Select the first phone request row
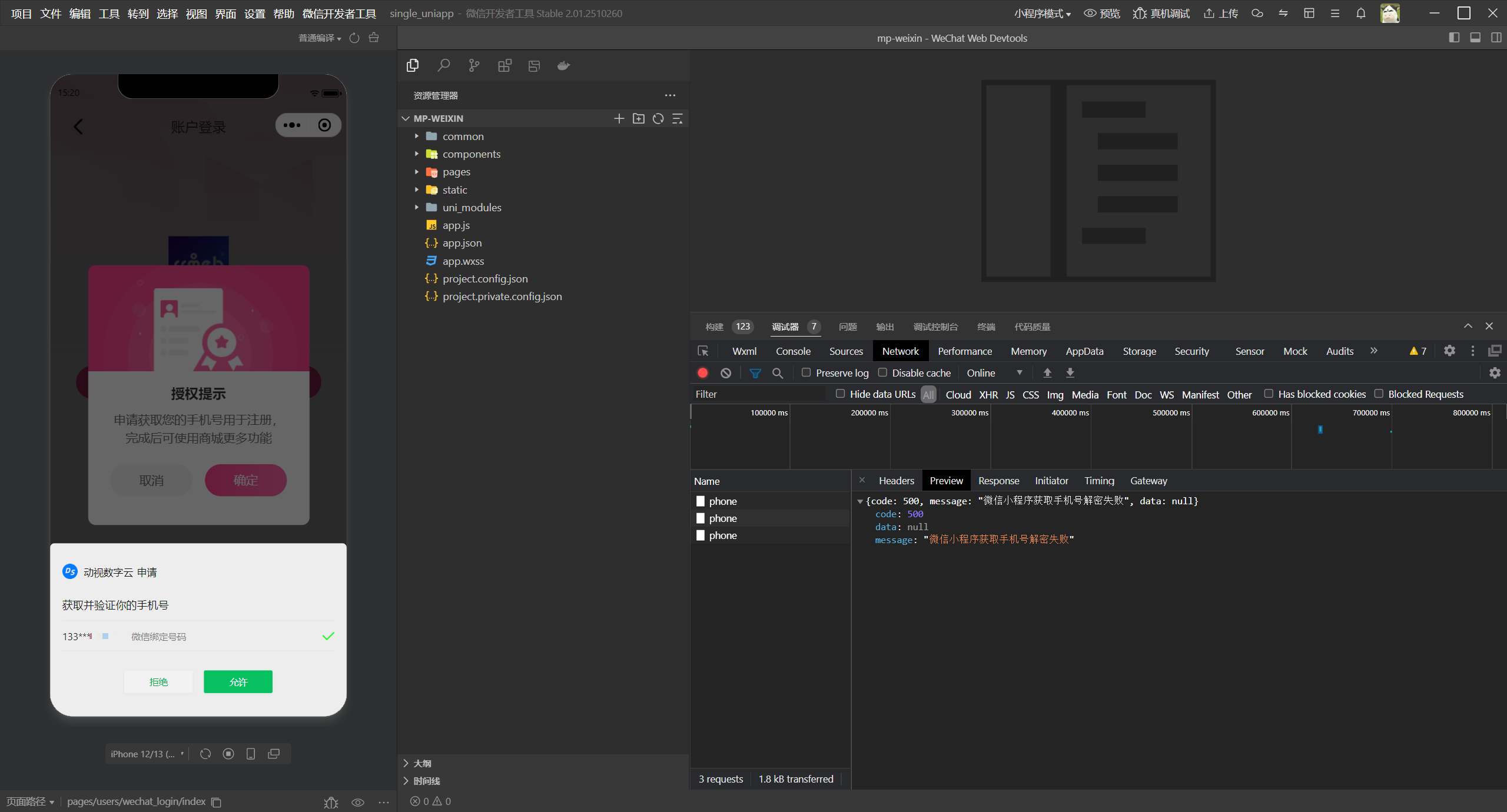The height and width of the screenshot is (812, 1507). 771,501
